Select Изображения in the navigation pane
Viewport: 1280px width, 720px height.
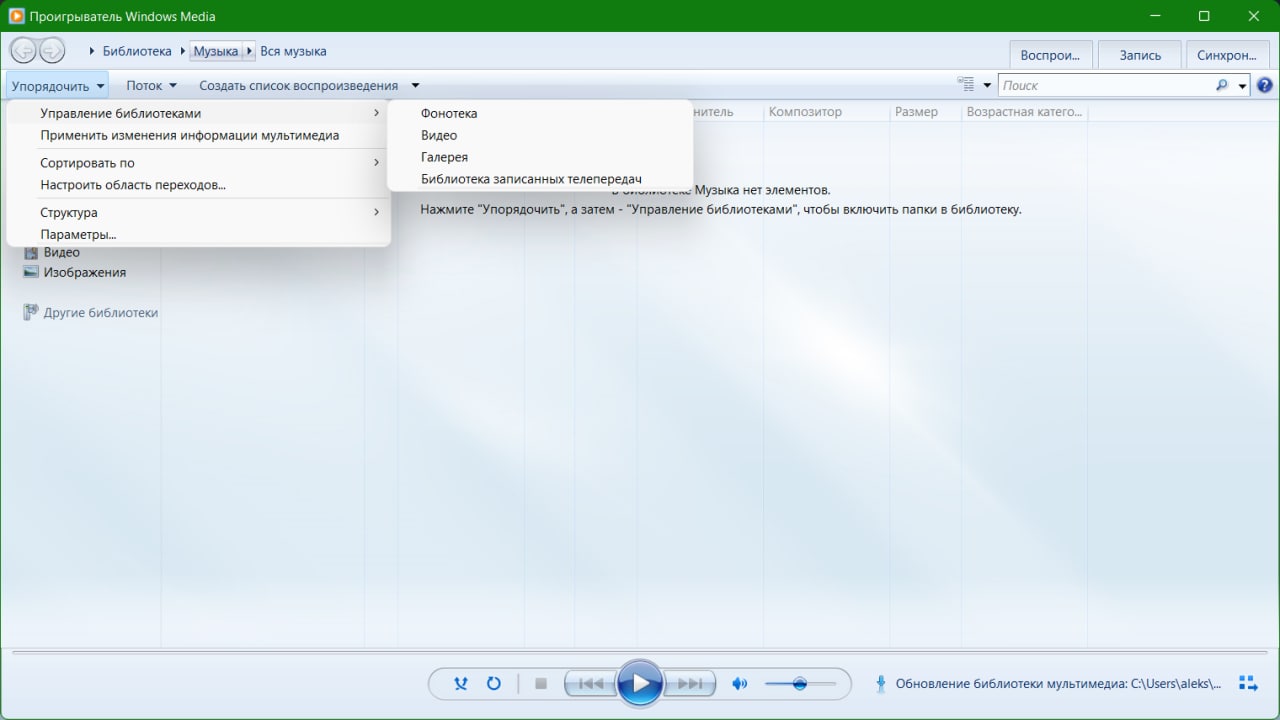[85, 272]
